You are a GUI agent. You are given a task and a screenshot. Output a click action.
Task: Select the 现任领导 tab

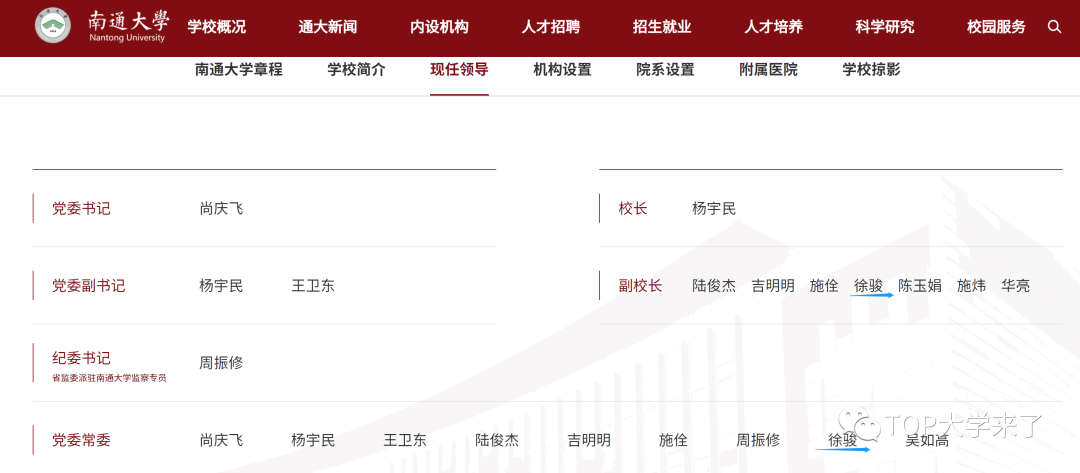click(x=459, y=70)
